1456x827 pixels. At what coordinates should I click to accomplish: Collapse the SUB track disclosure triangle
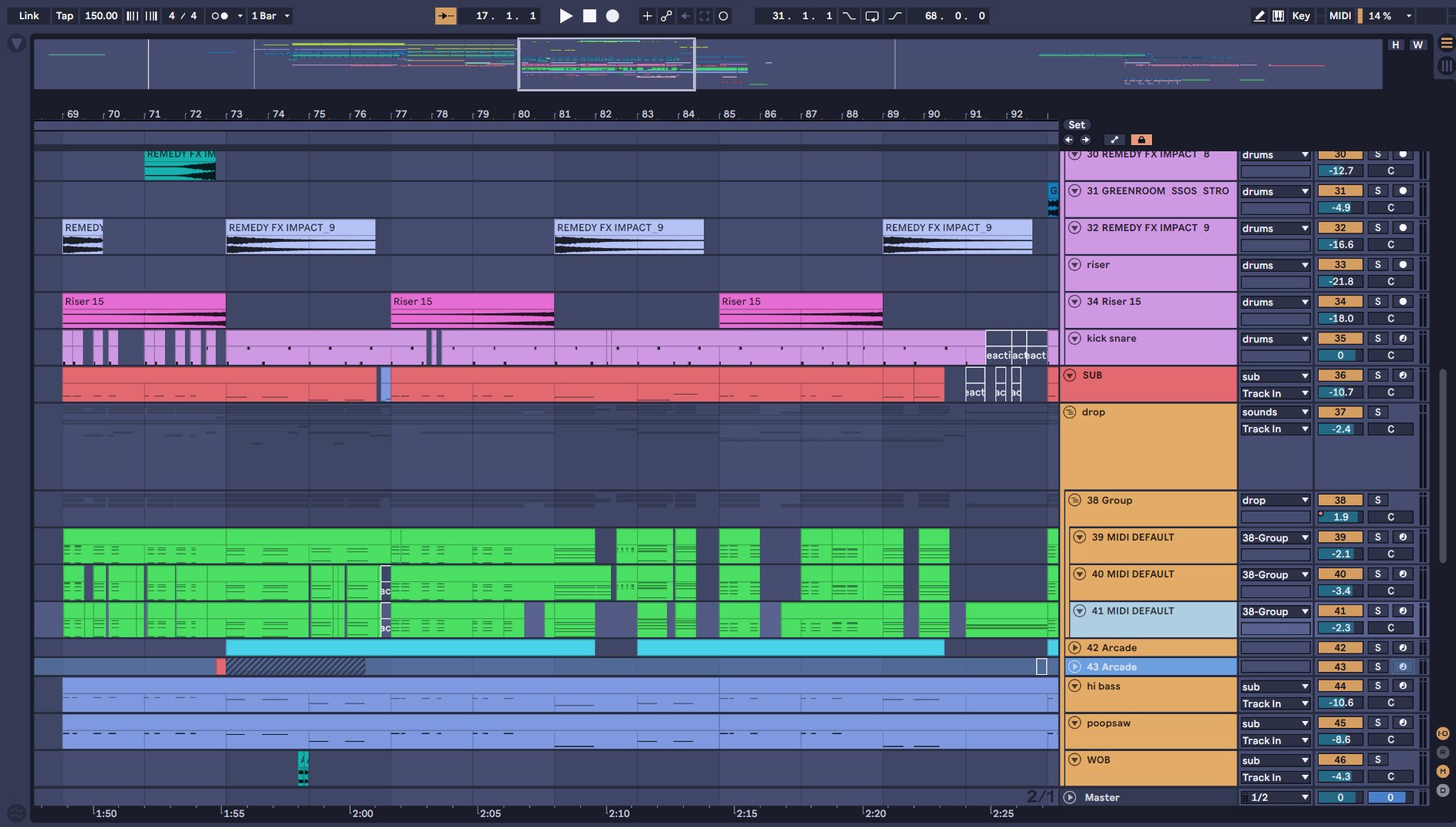click(x=1070, y=375)
